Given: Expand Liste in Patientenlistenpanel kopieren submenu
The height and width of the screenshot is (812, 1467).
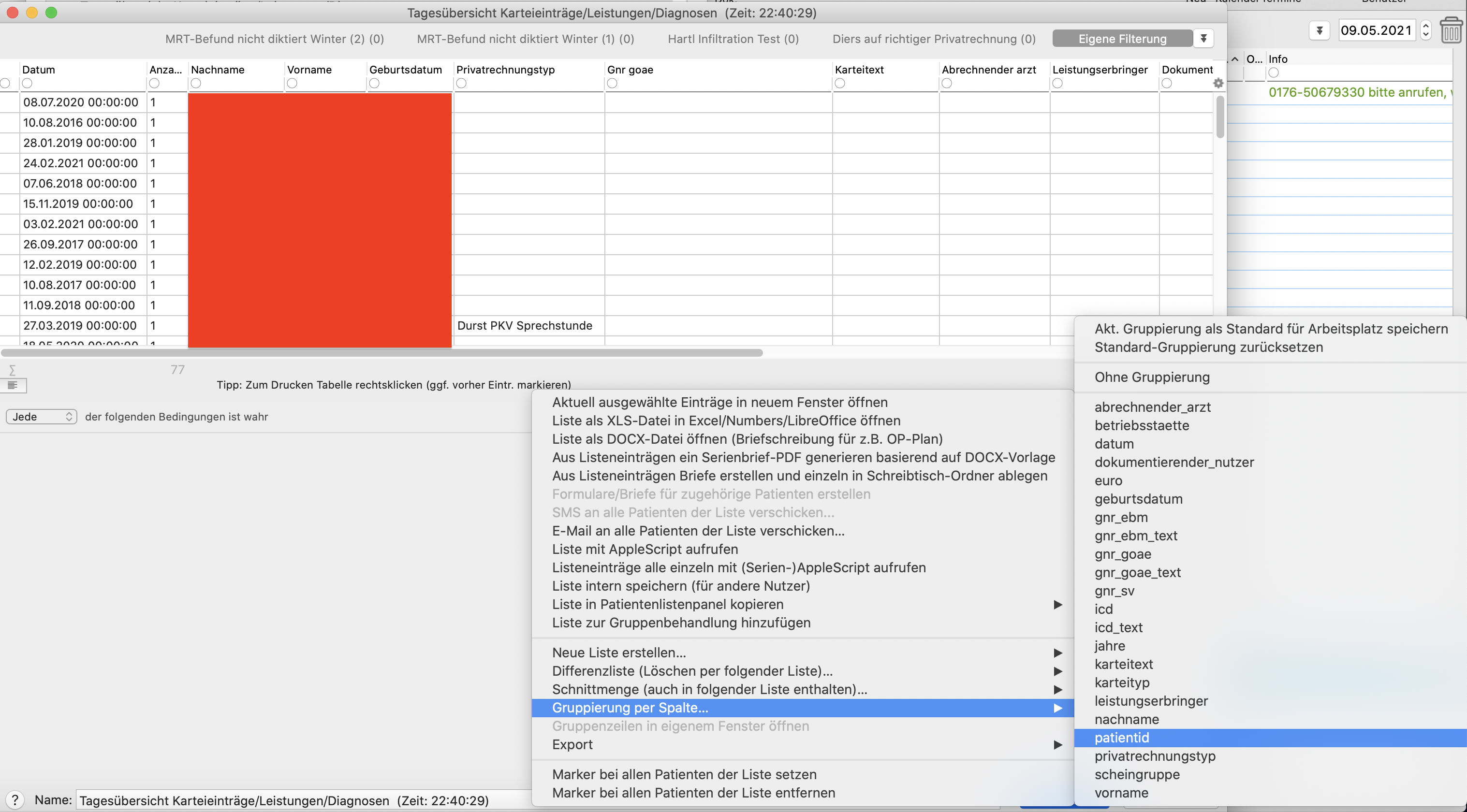Looking at the screenshot, I should point(1057,604).
